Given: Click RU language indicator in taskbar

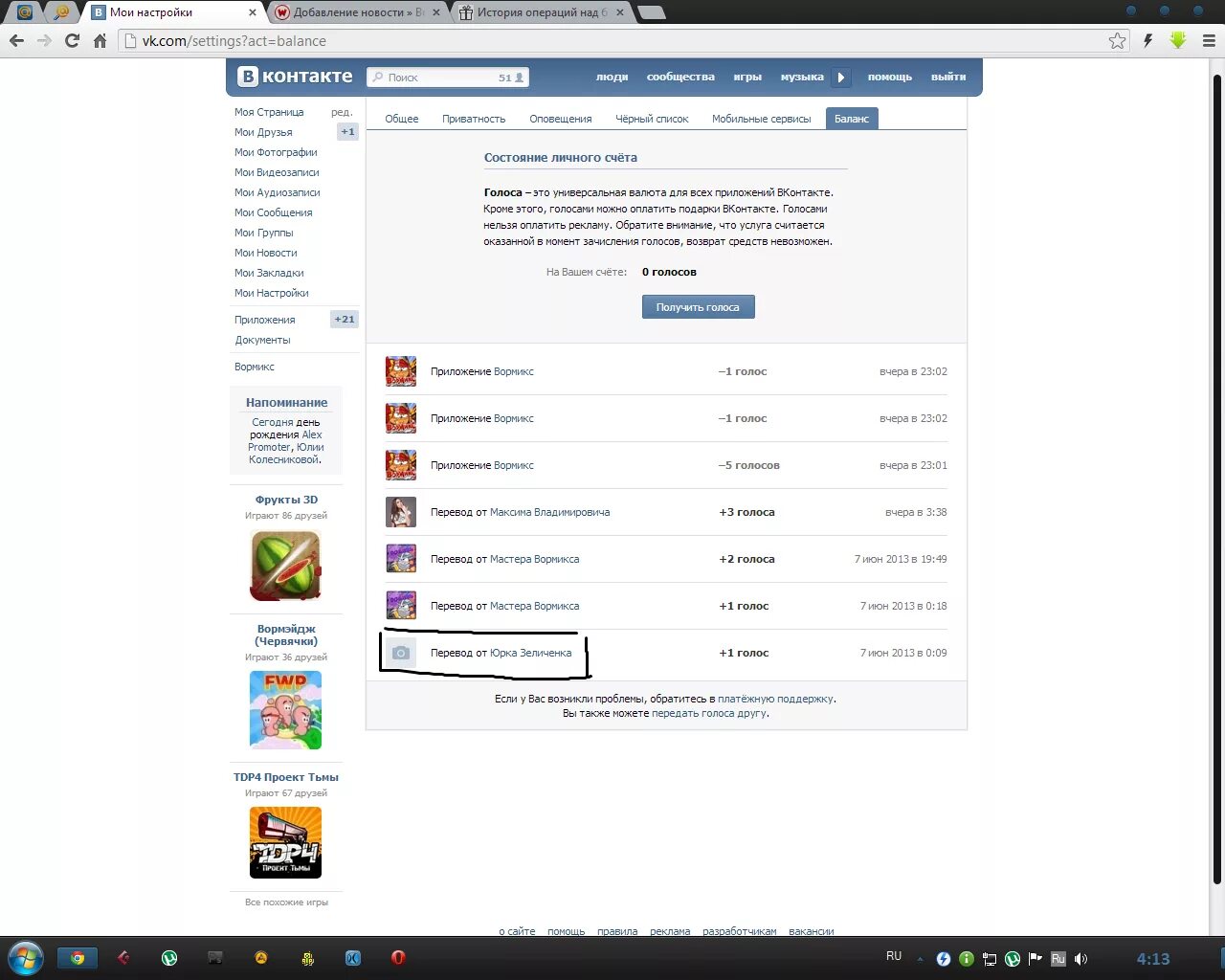Looking at the screenshot, I should pos(894,956).
